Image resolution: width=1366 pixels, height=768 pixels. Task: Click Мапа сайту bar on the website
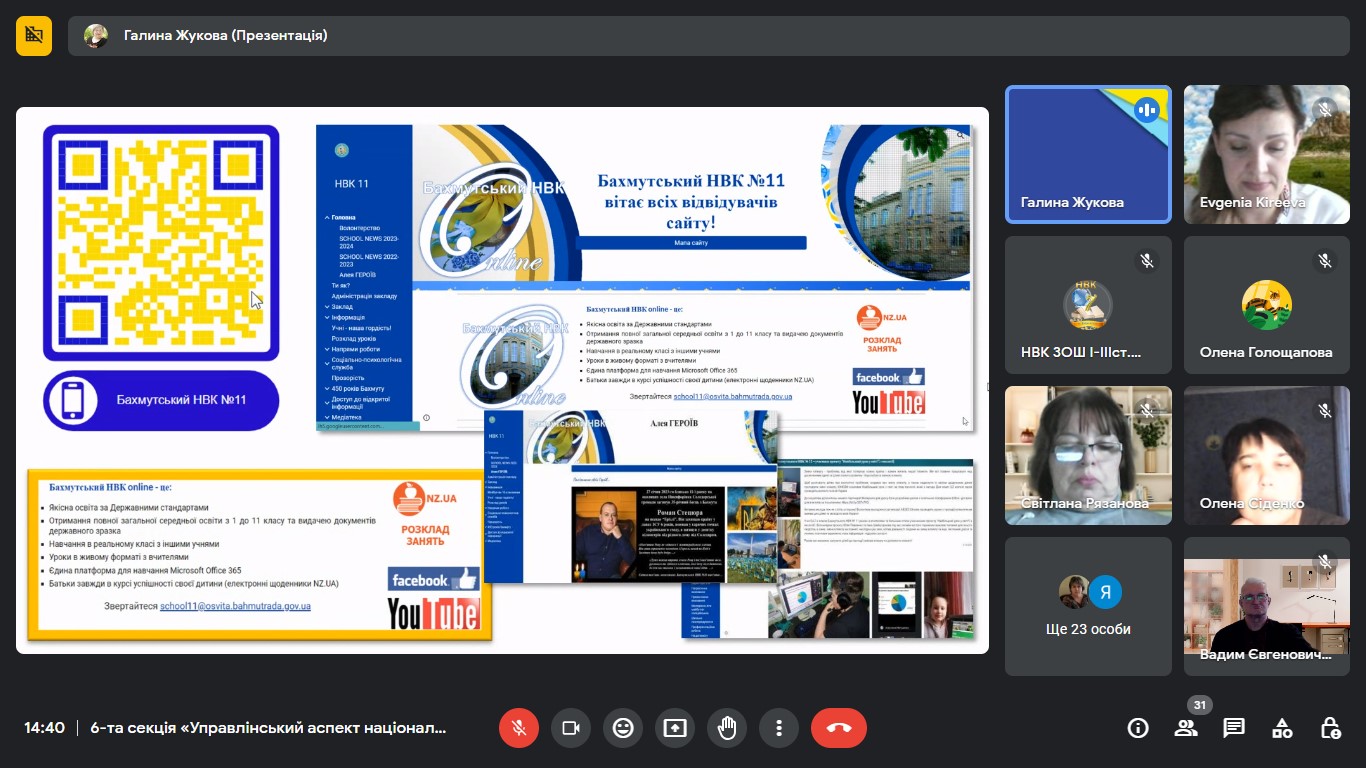point(691,242)
